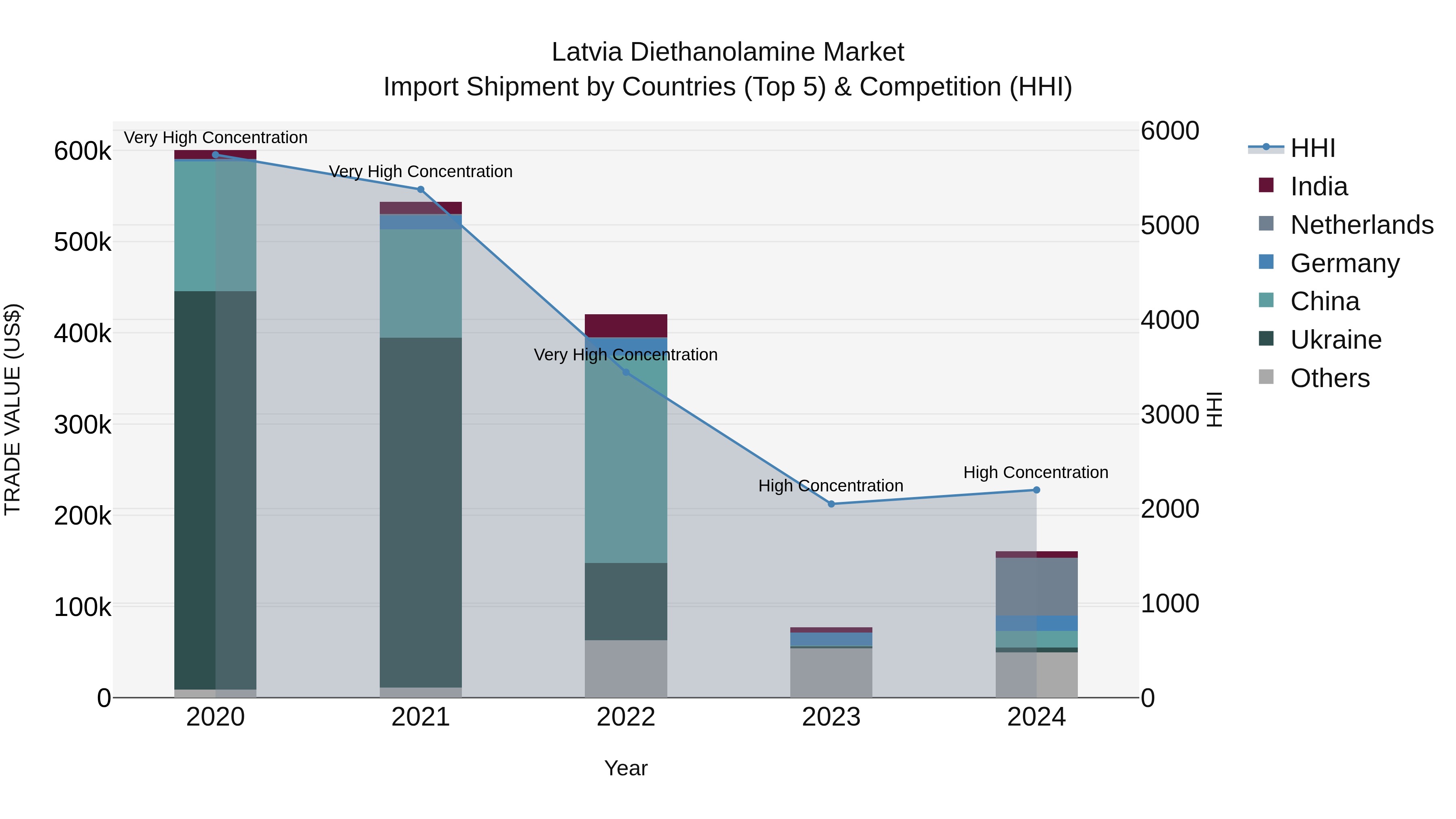
Task: Click the 2020 x-axis label
Action: click(215, 717)
